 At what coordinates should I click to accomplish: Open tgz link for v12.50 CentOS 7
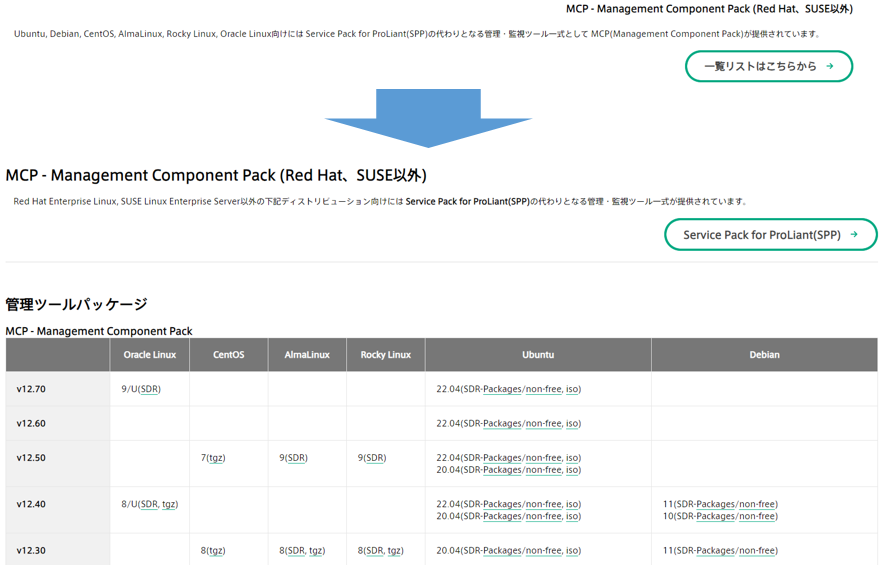[215, 458]
